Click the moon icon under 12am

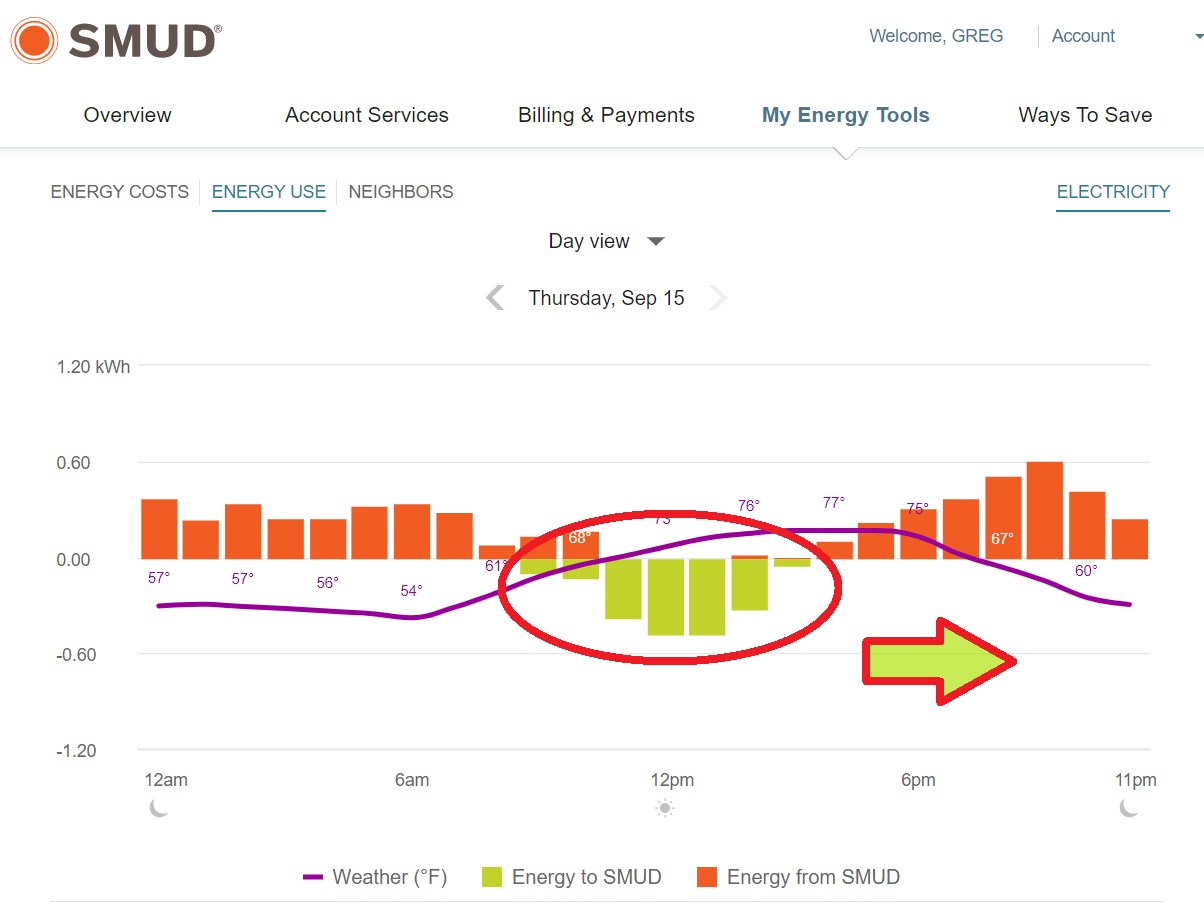[159, 808]
